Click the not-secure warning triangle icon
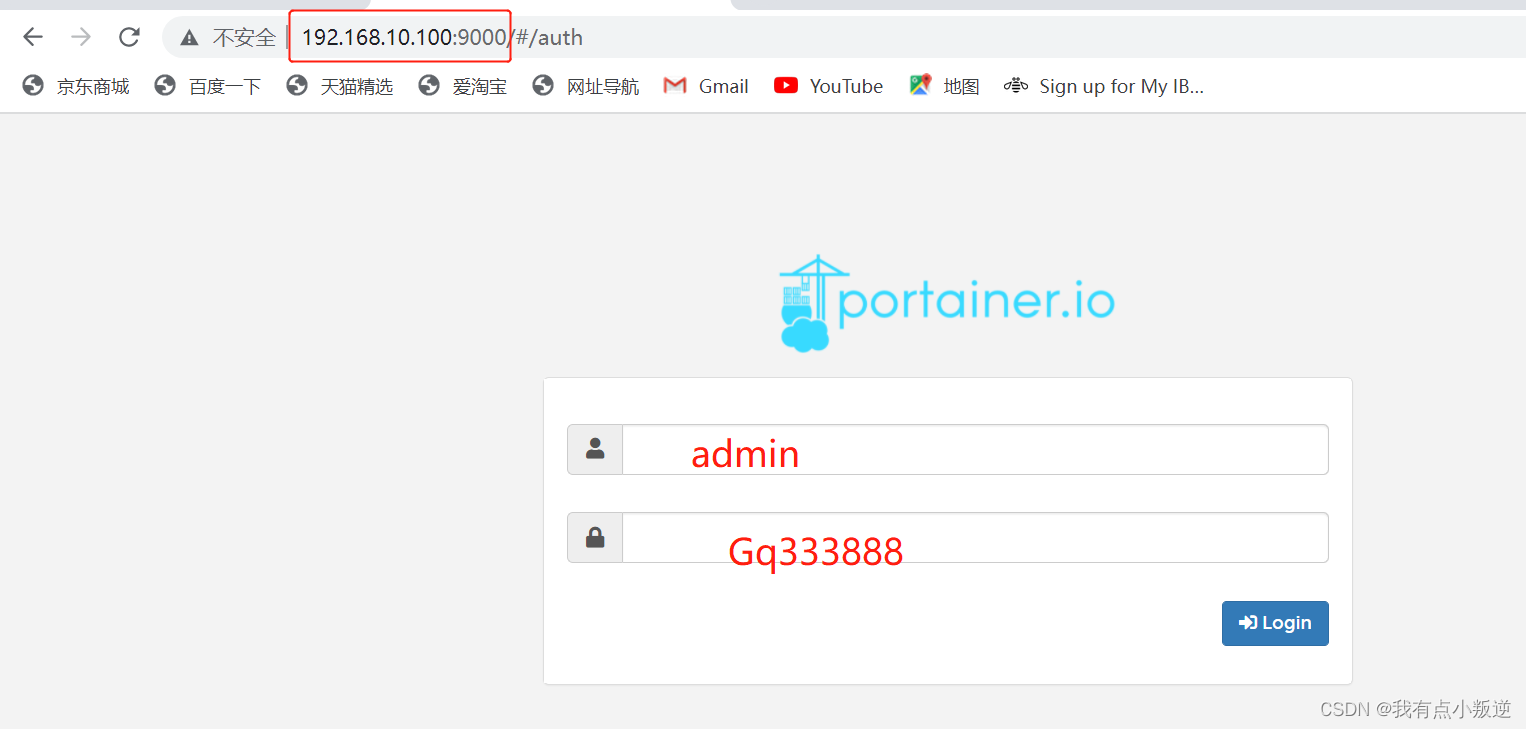 coord(189,38)
